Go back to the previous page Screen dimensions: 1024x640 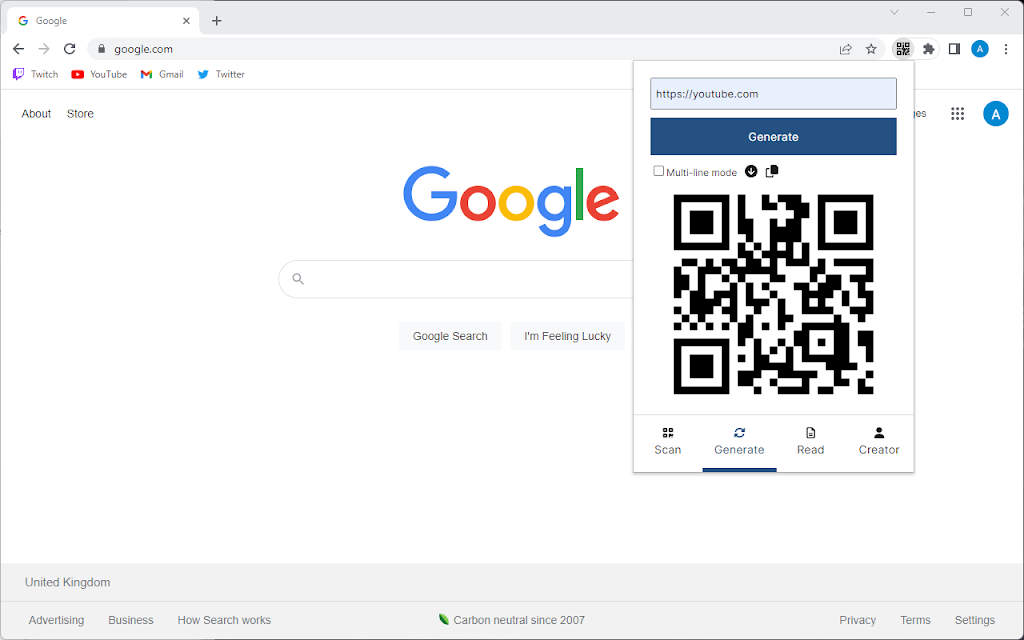coord(18,49)
